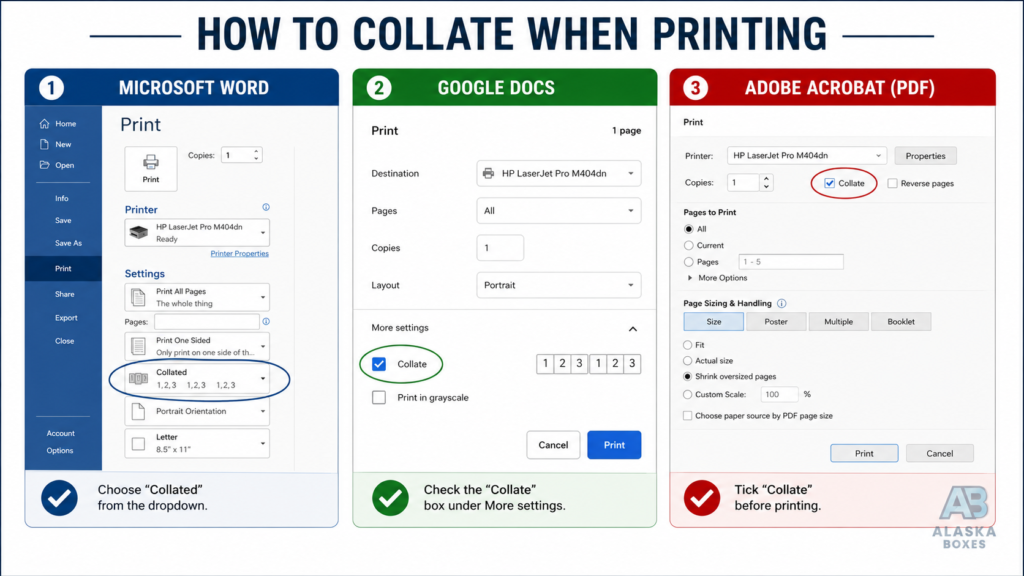This screenshot has width=1024, height=576.
Task: Click the Print button in Acrobat dialog
Action: coord(864,453)
